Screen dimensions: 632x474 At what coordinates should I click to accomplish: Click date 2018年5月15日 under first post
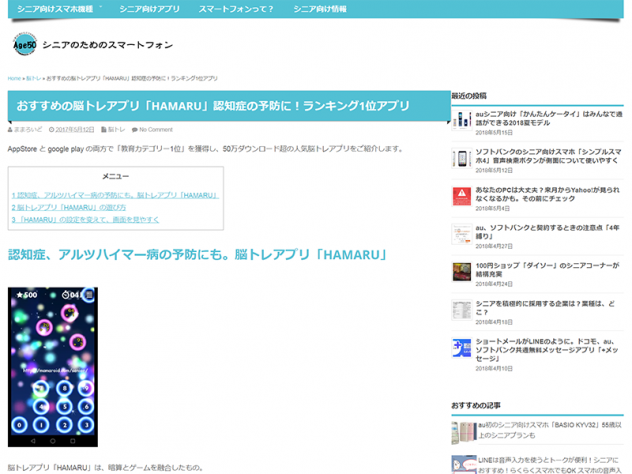coord(494,132)
